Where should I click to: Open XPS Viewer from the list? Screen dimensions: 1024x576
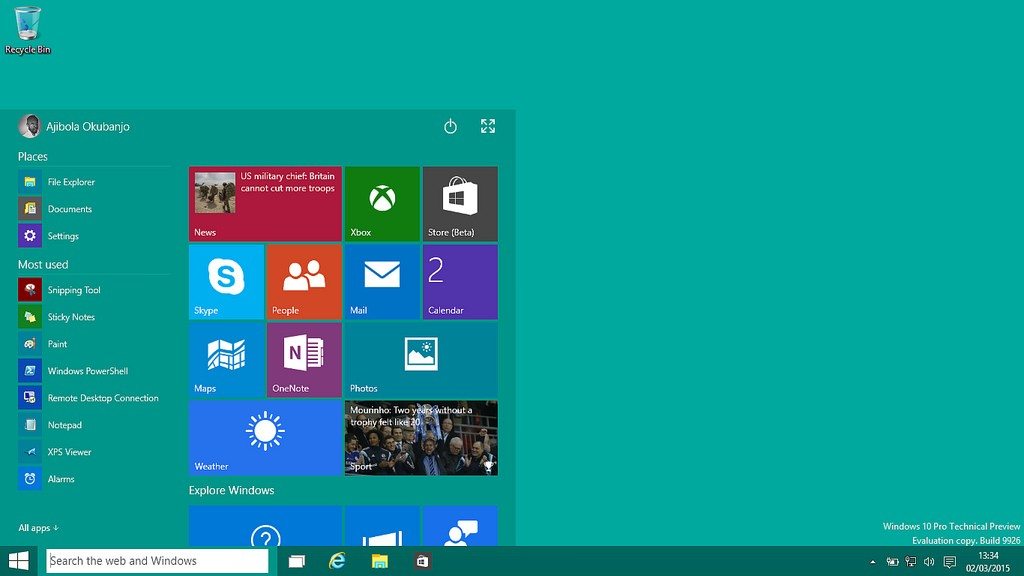tap(94, 452)
